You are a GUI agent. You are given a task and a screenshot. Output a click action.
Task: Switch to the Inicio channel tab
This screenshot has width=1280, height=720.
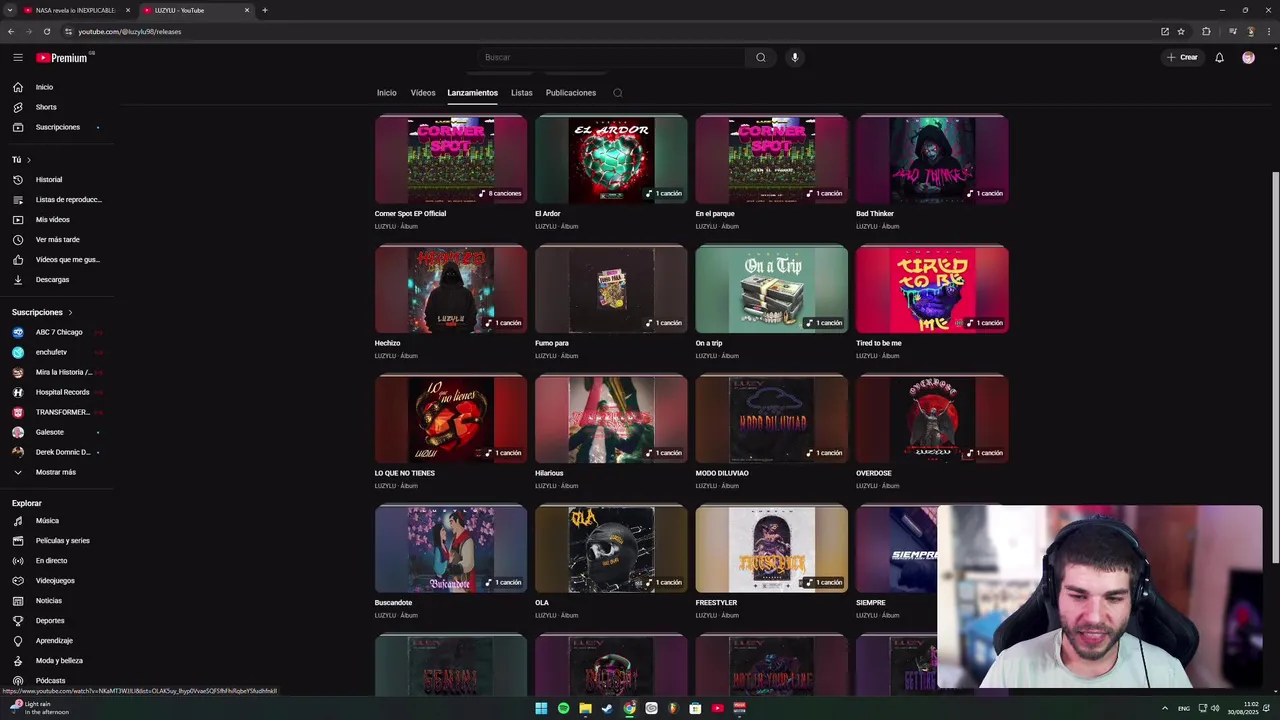click(387, 93)
